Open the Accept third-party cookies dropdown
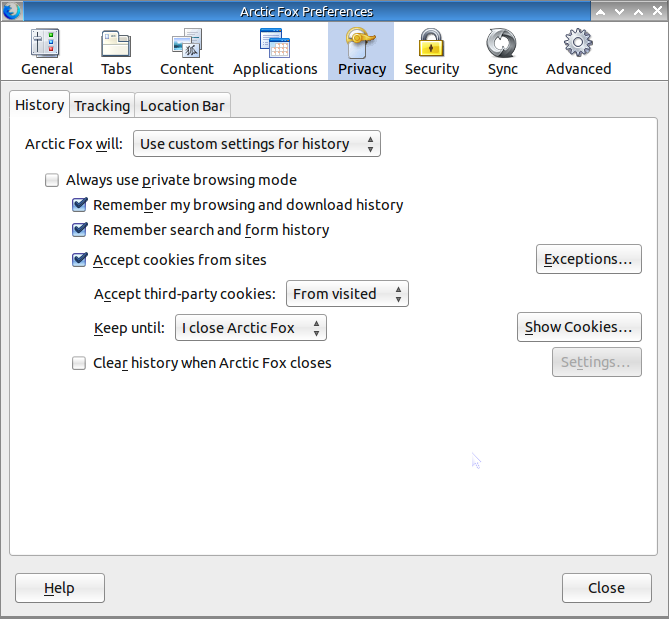 tap(347, 294)
